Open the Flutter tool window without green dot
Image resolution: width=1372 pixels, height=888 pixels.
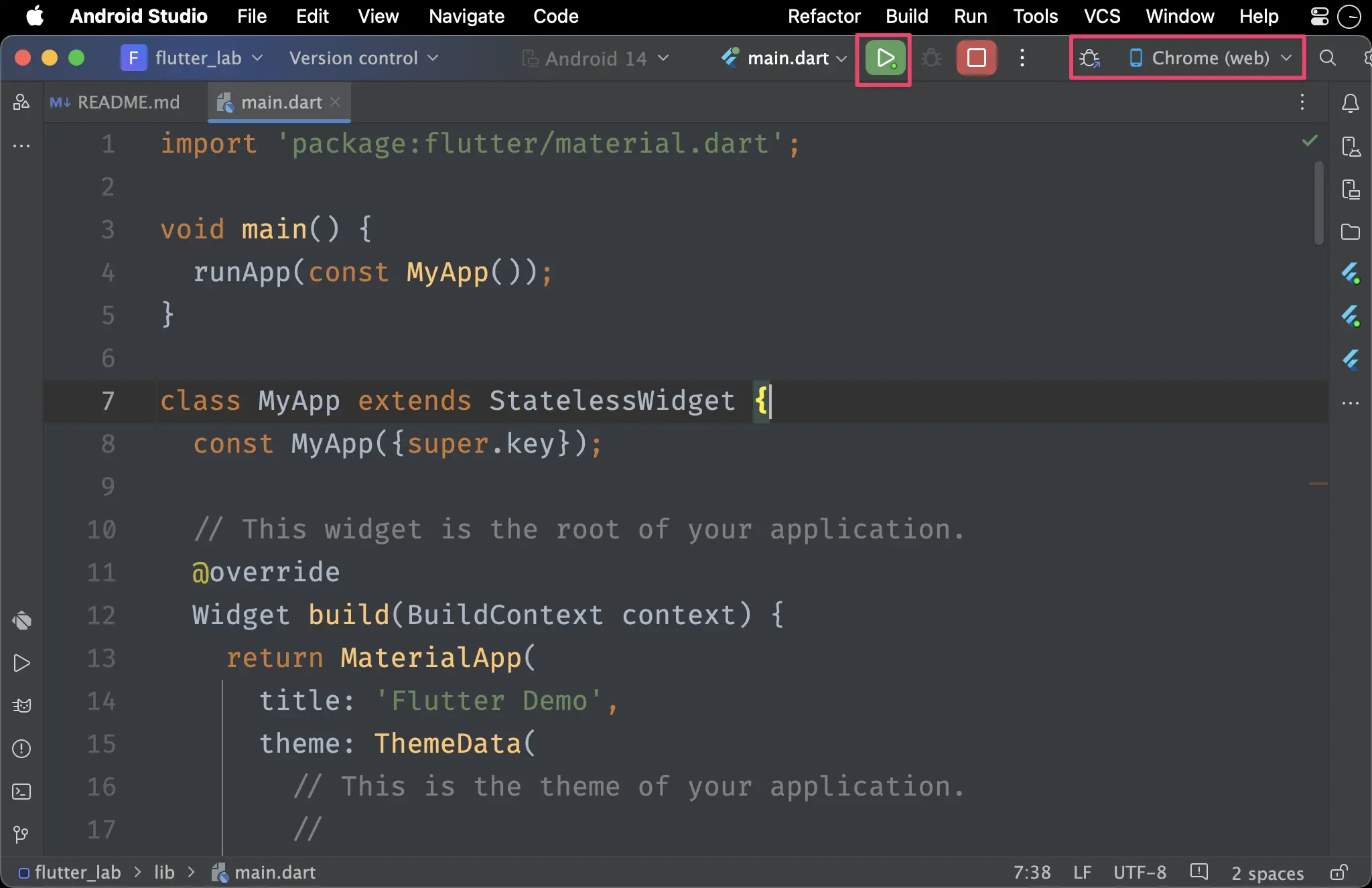tap(1351, 360)
